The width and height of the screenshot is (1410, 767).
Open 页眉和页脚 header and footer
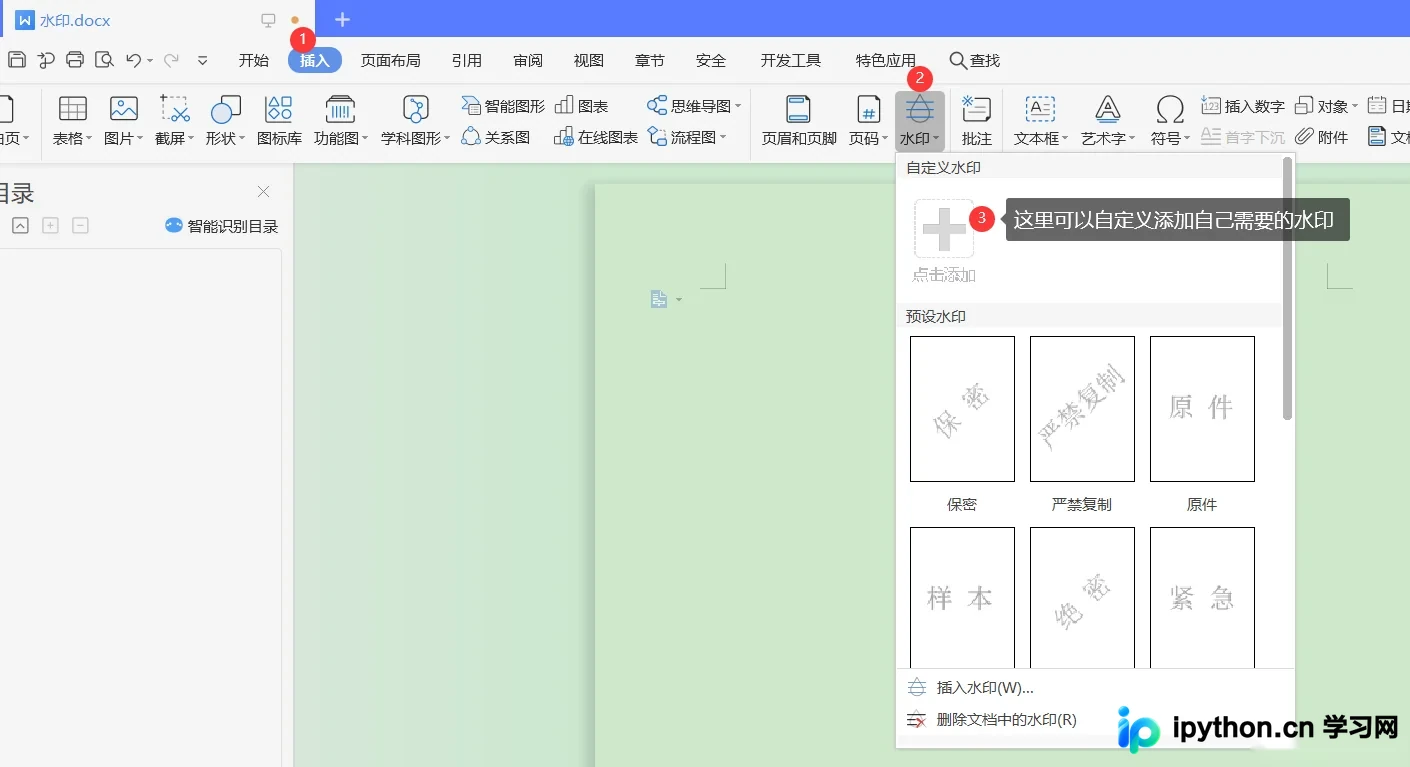[799, 120]
